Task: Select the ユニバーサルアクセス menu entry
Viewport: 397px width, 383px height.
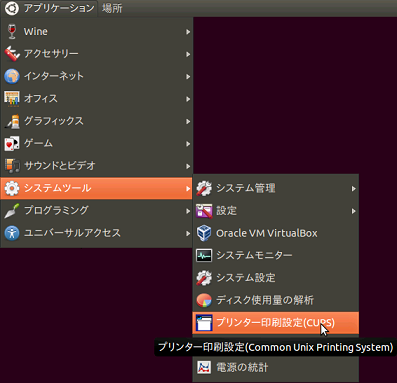Action: 97,233
